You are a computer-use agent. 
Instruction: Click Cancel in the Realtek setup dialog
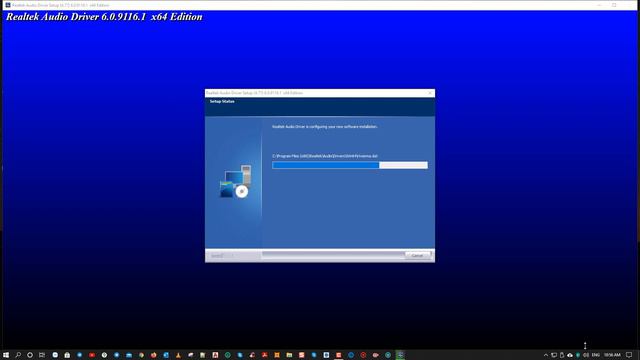(x=418, y=256)
